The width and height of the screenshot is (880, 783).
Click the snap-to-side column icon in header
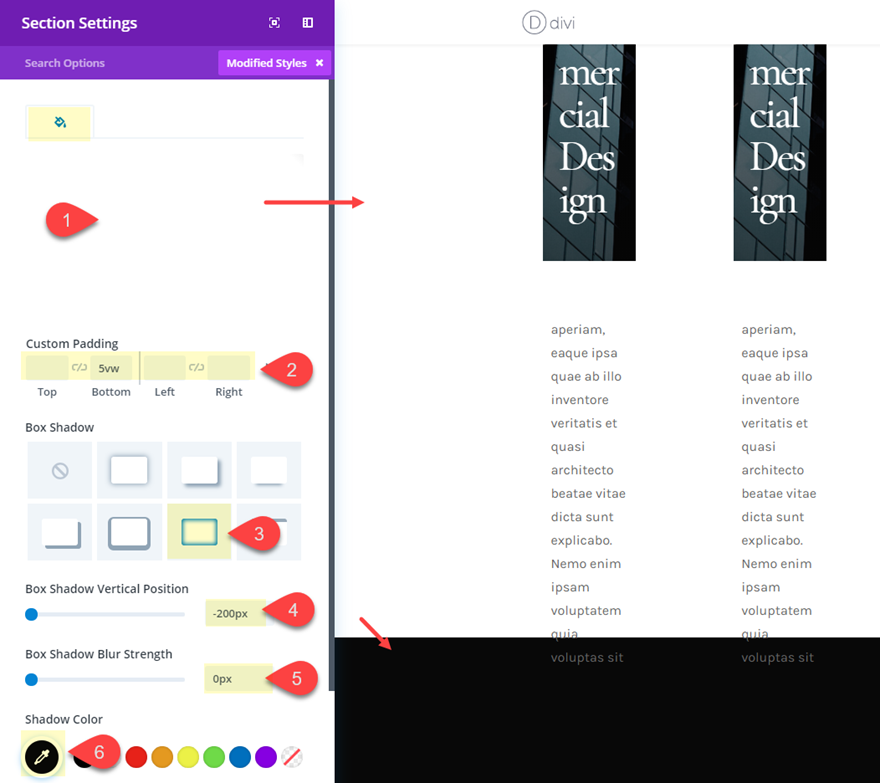coord(308,23)
